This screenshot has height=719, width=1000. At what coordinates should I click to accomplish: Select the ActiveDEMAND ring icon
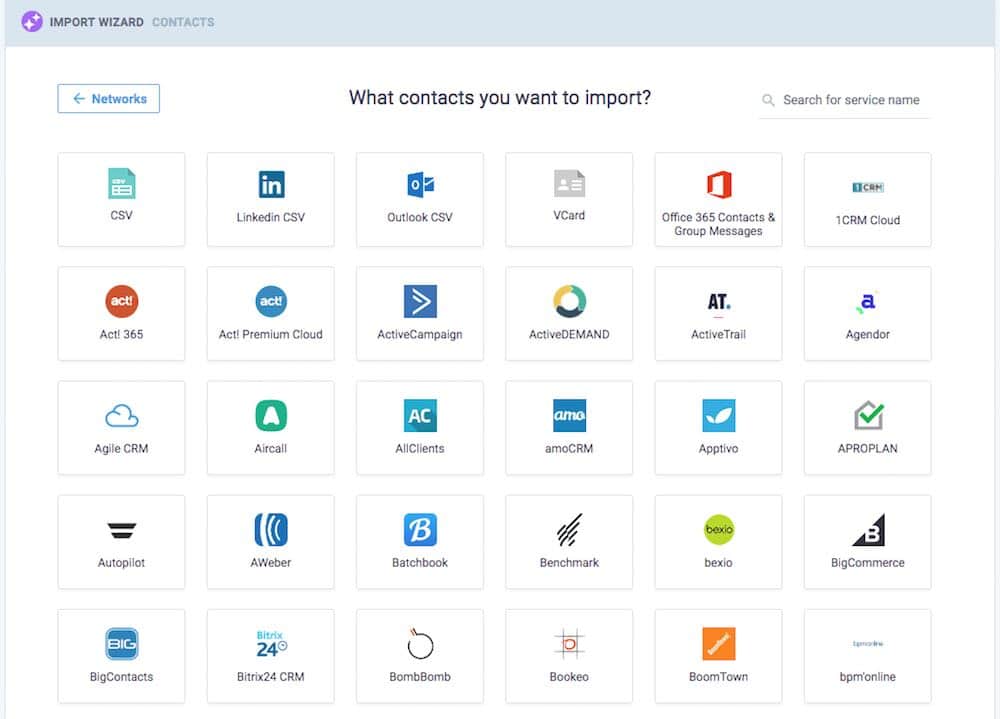tap(570, 301)
